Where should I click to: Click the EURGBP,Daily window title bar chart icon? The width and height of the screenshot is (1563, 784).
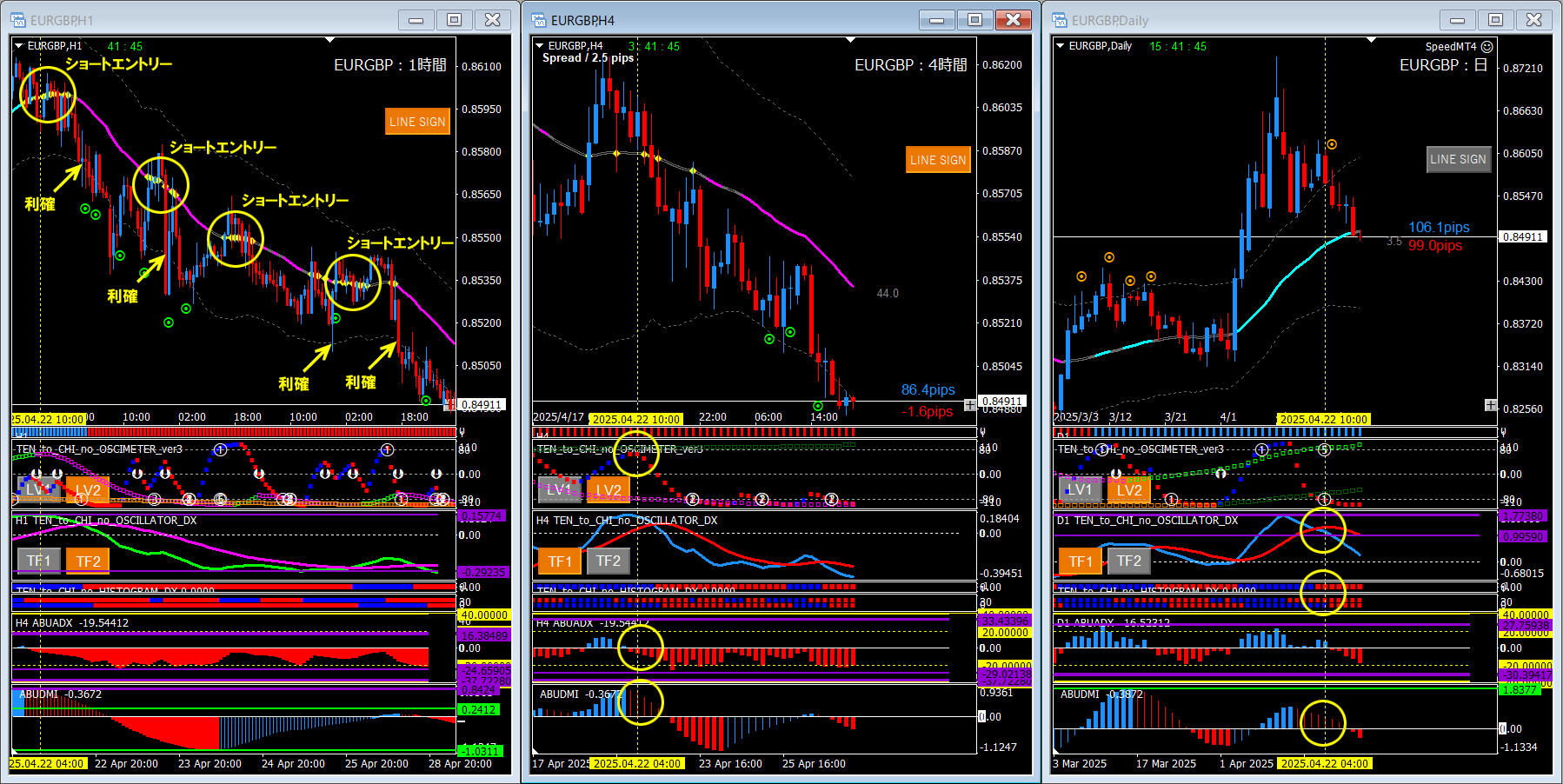(1060, 20)
